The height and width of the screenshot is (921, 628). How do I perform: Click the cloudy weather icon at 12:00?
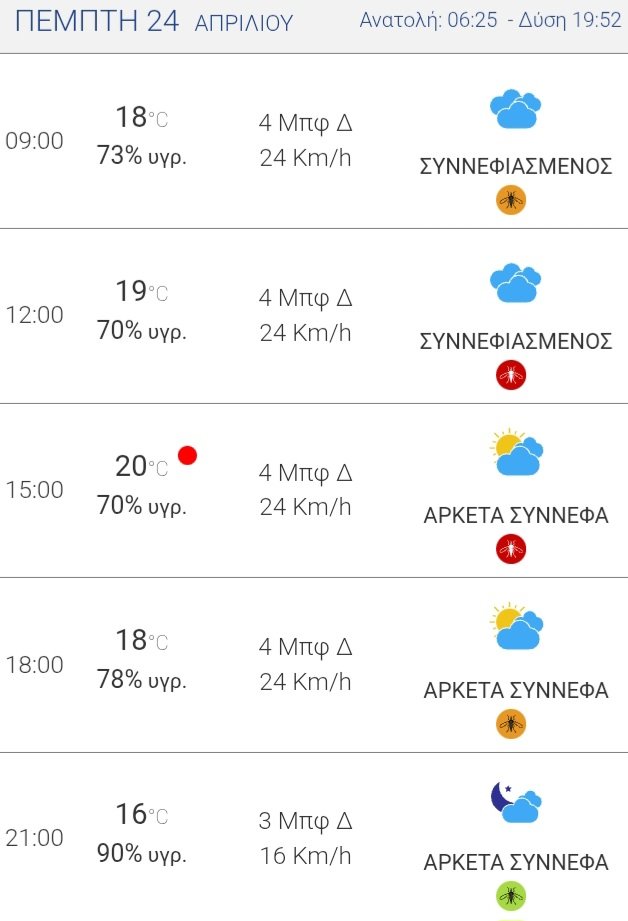pyautogui.click(x=515, y=283)
